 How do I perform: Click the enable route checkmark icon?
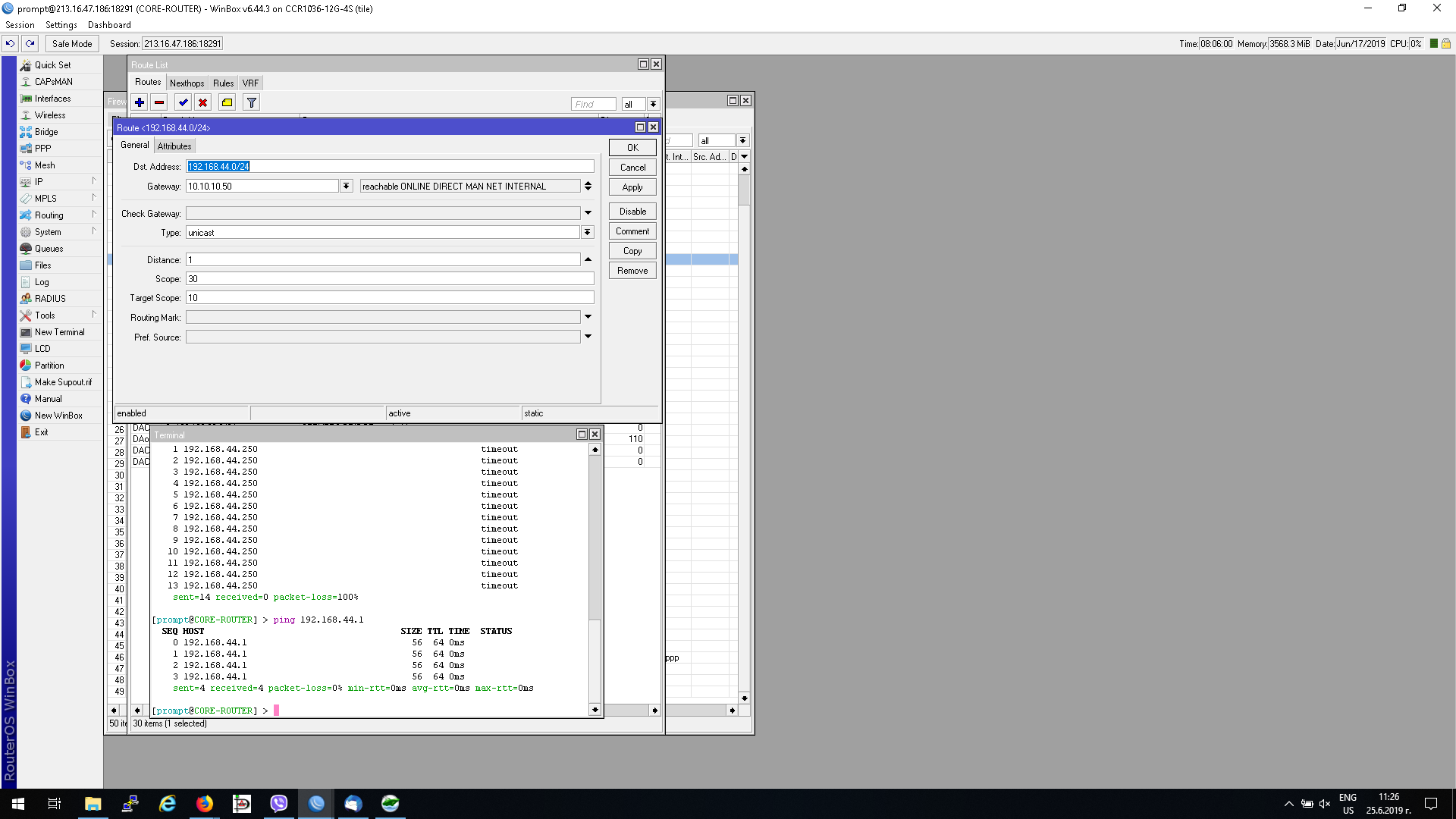[x=183, y=103]
